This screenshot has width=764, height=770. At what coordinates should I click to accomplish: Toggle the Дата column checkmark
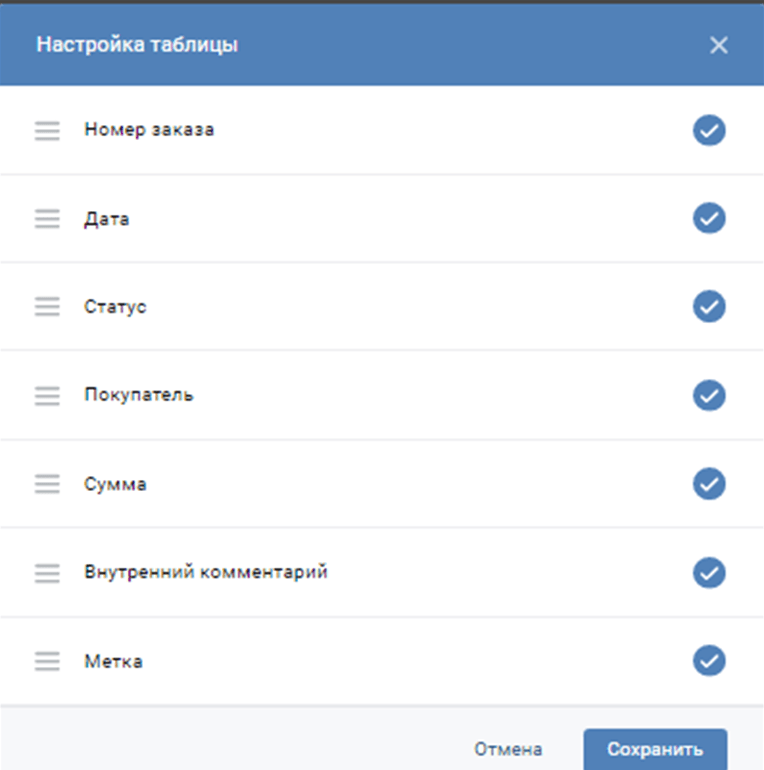point(709,218)
